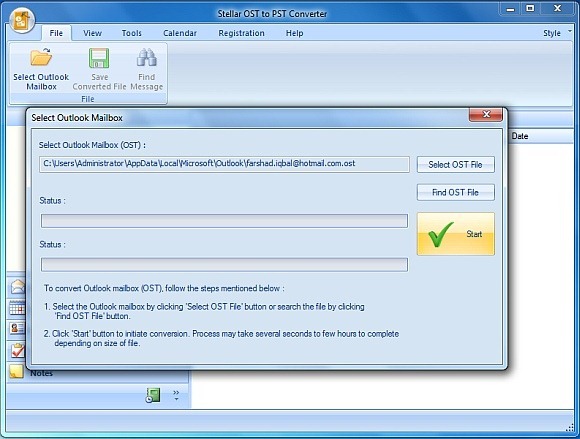Viewport: 580px width, 439px height.
Task: Click the Find Message binoculars icon
Action: click(147, 57)
